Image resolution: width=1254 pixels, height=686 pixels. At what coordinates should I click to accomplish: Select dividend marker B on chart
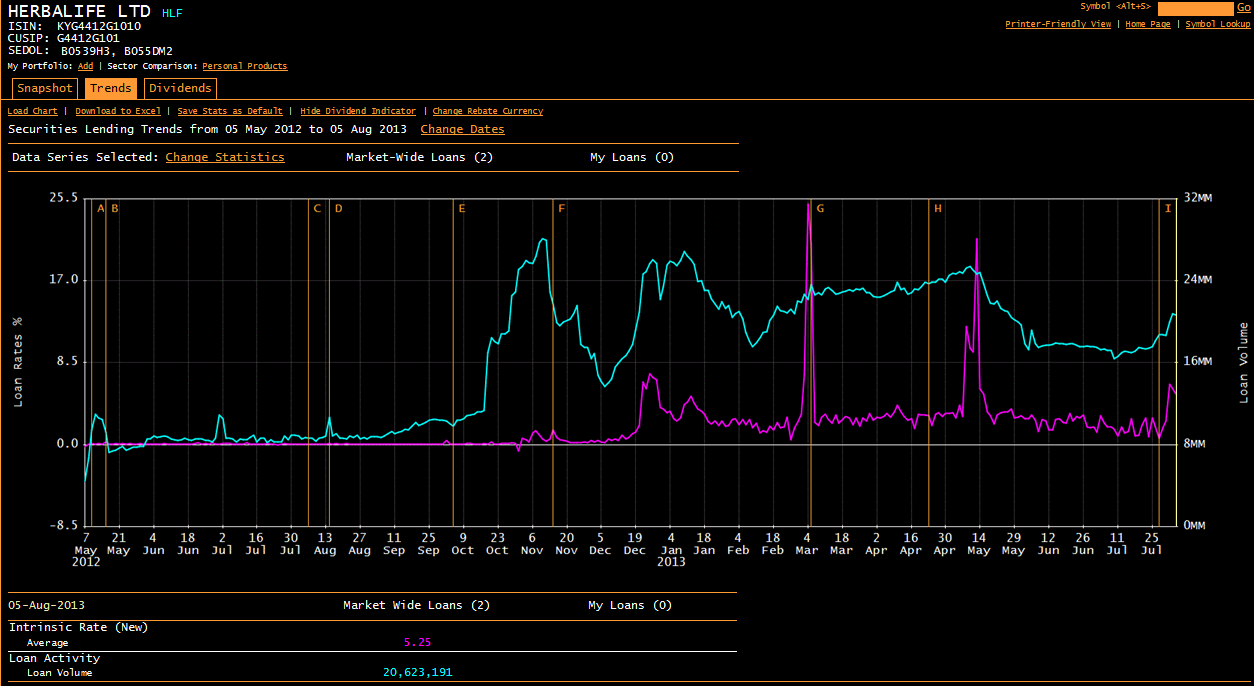point(115,208)
